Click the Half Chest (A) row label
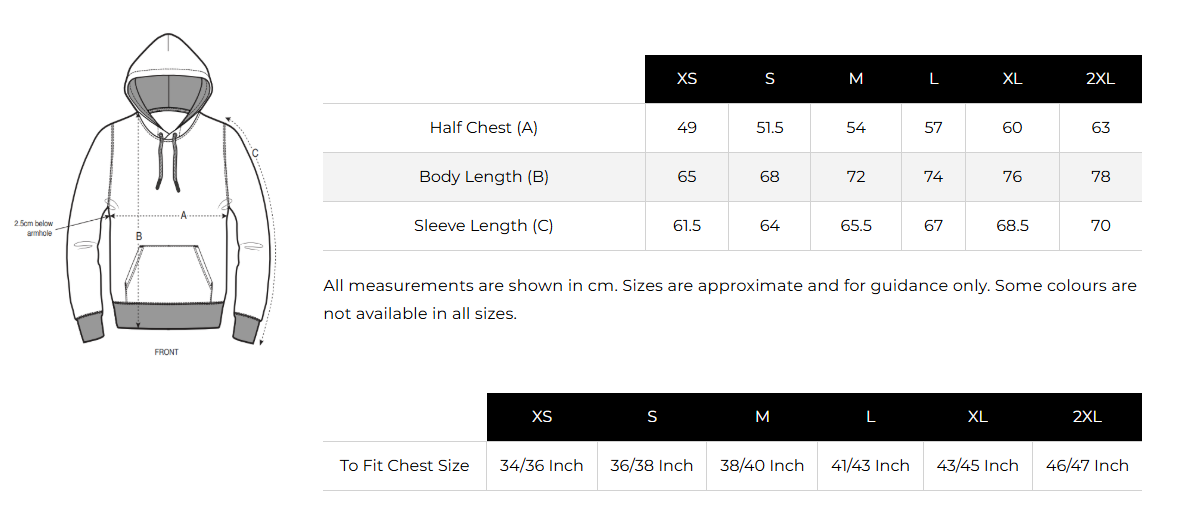 coord(484,128)
